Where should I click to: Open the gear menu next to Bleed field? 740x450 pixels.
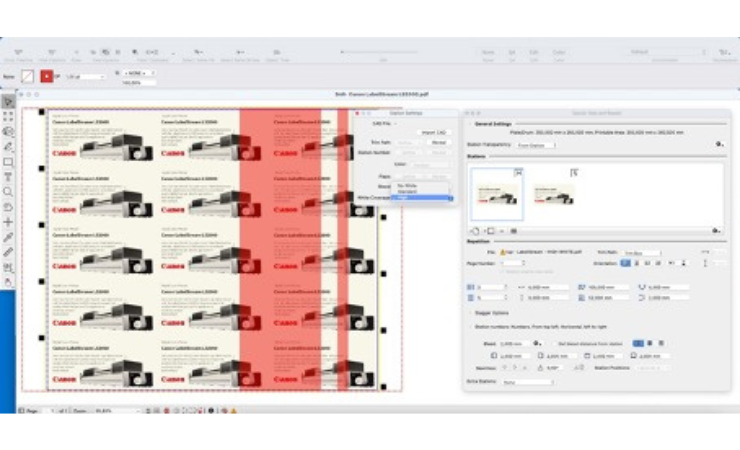[537, 343]
